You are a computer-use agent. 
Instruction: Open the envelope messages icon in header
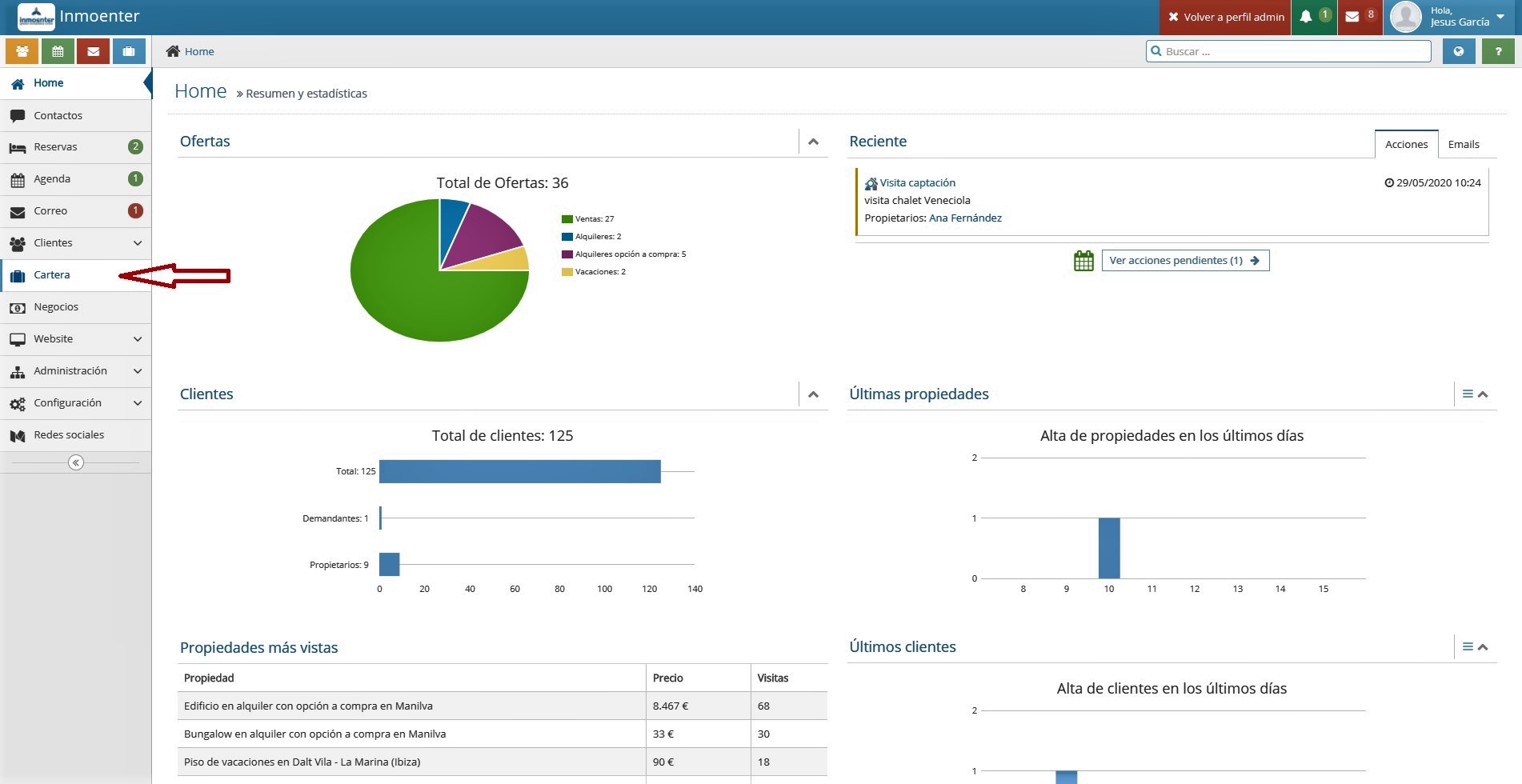coord(1352,17)
